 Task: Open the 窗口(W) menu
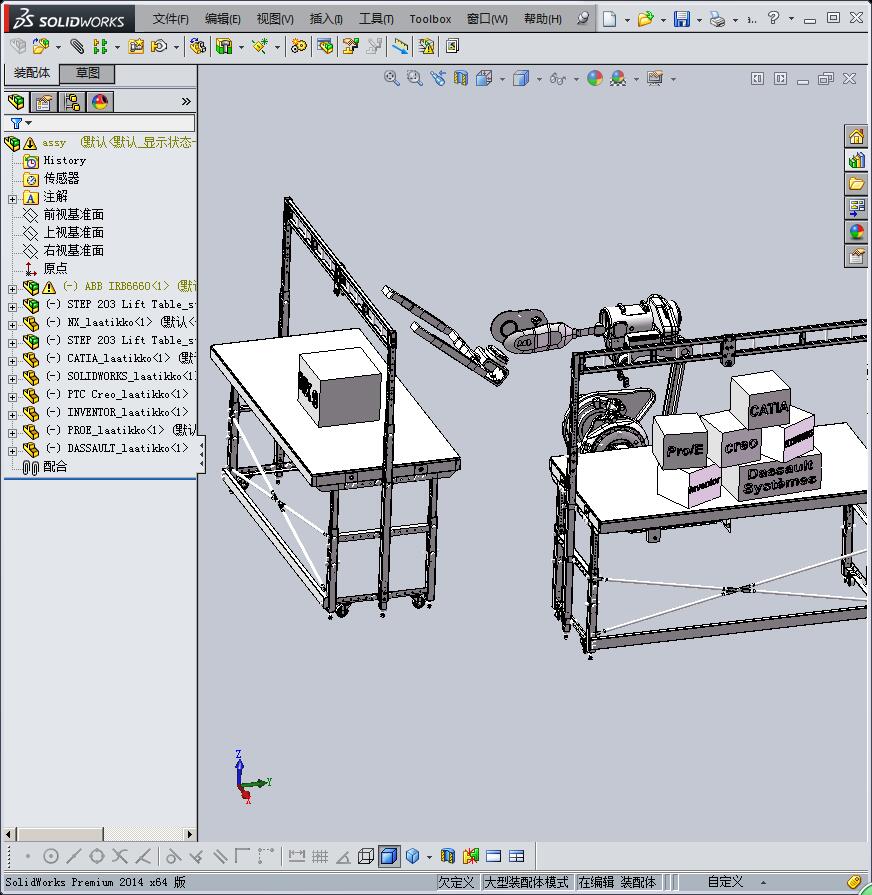tap(487, 19)
